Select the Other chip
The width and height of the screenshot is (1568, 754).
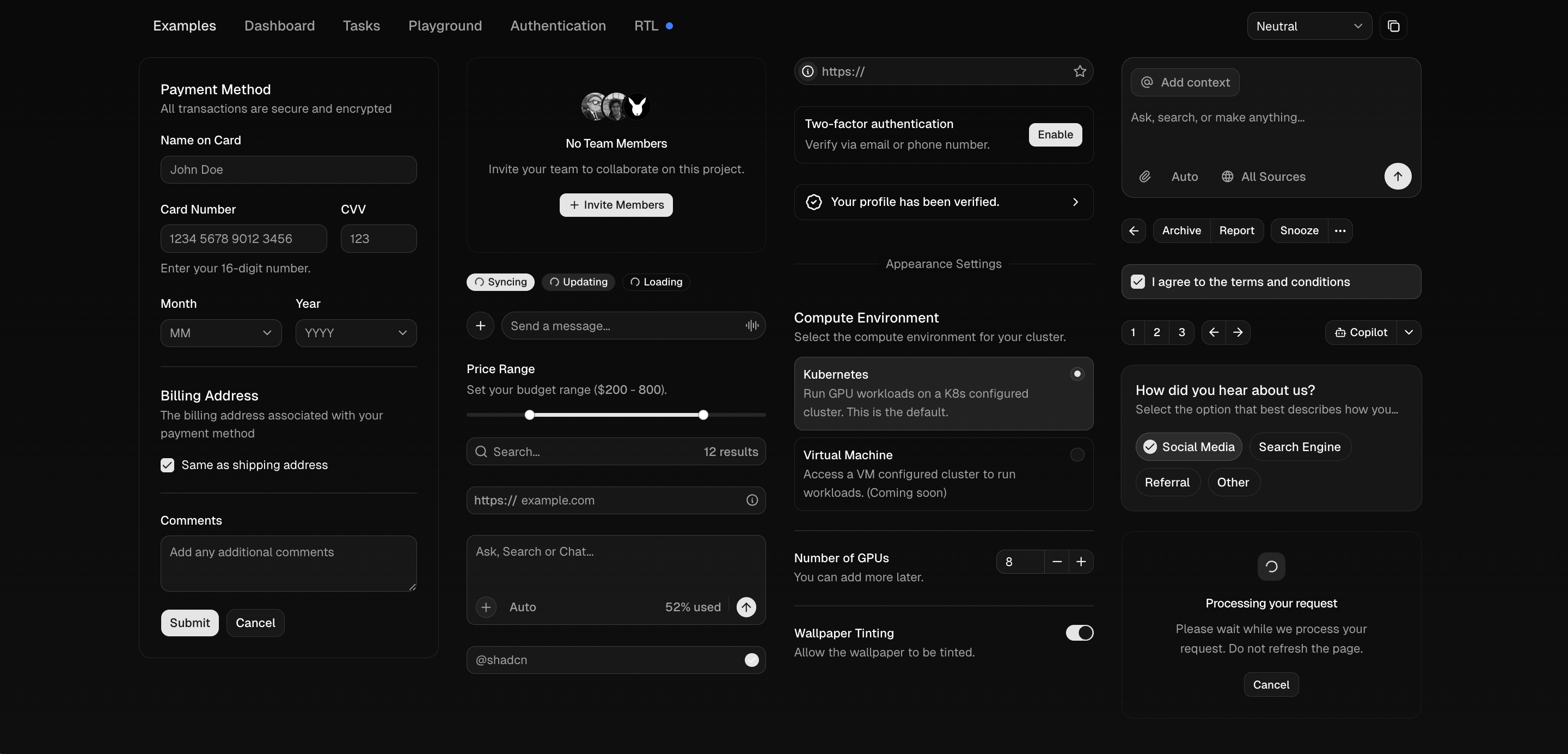[1233, 482]
